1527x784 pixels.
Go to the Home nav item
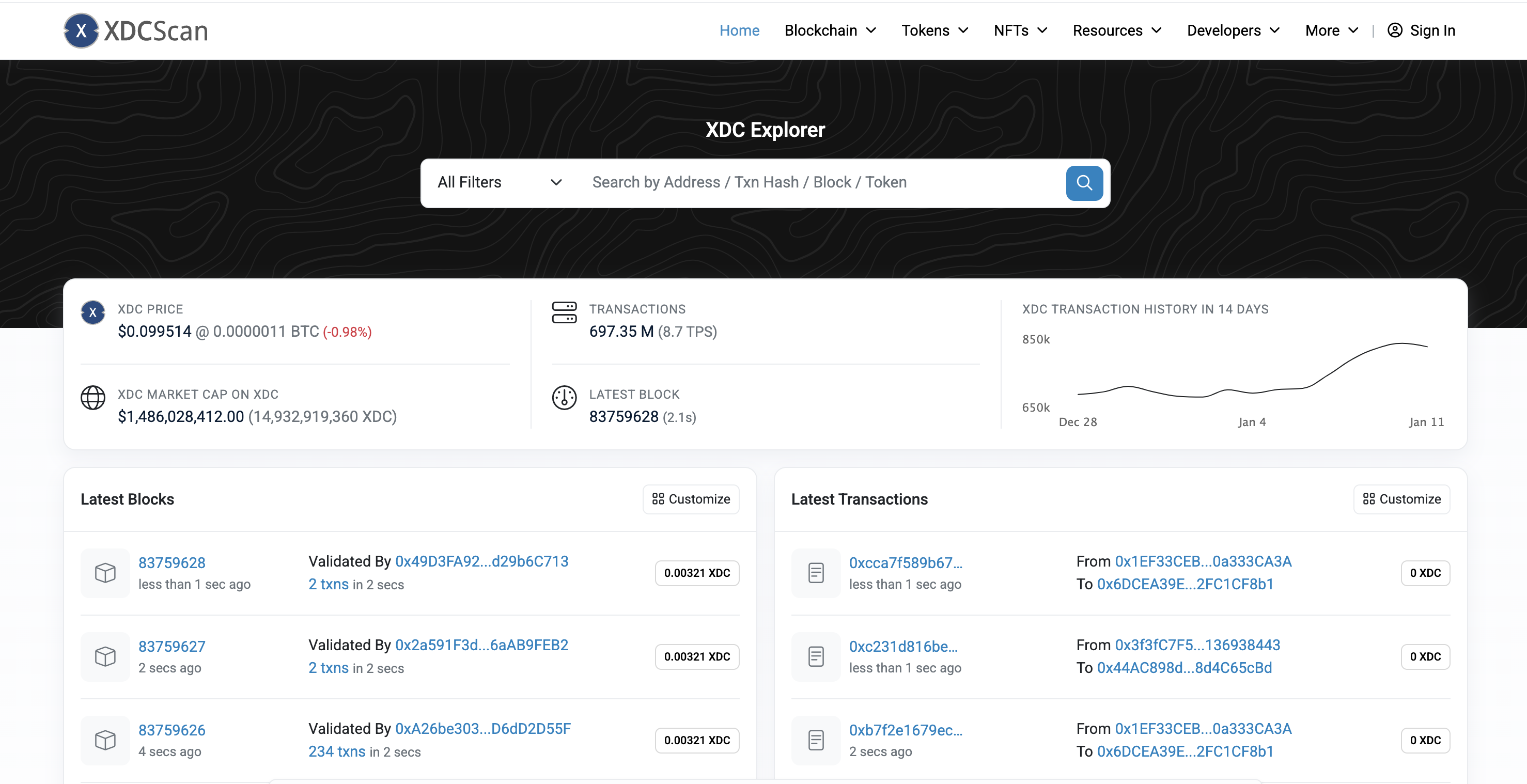pyautogui.click(x=739, y=30)
